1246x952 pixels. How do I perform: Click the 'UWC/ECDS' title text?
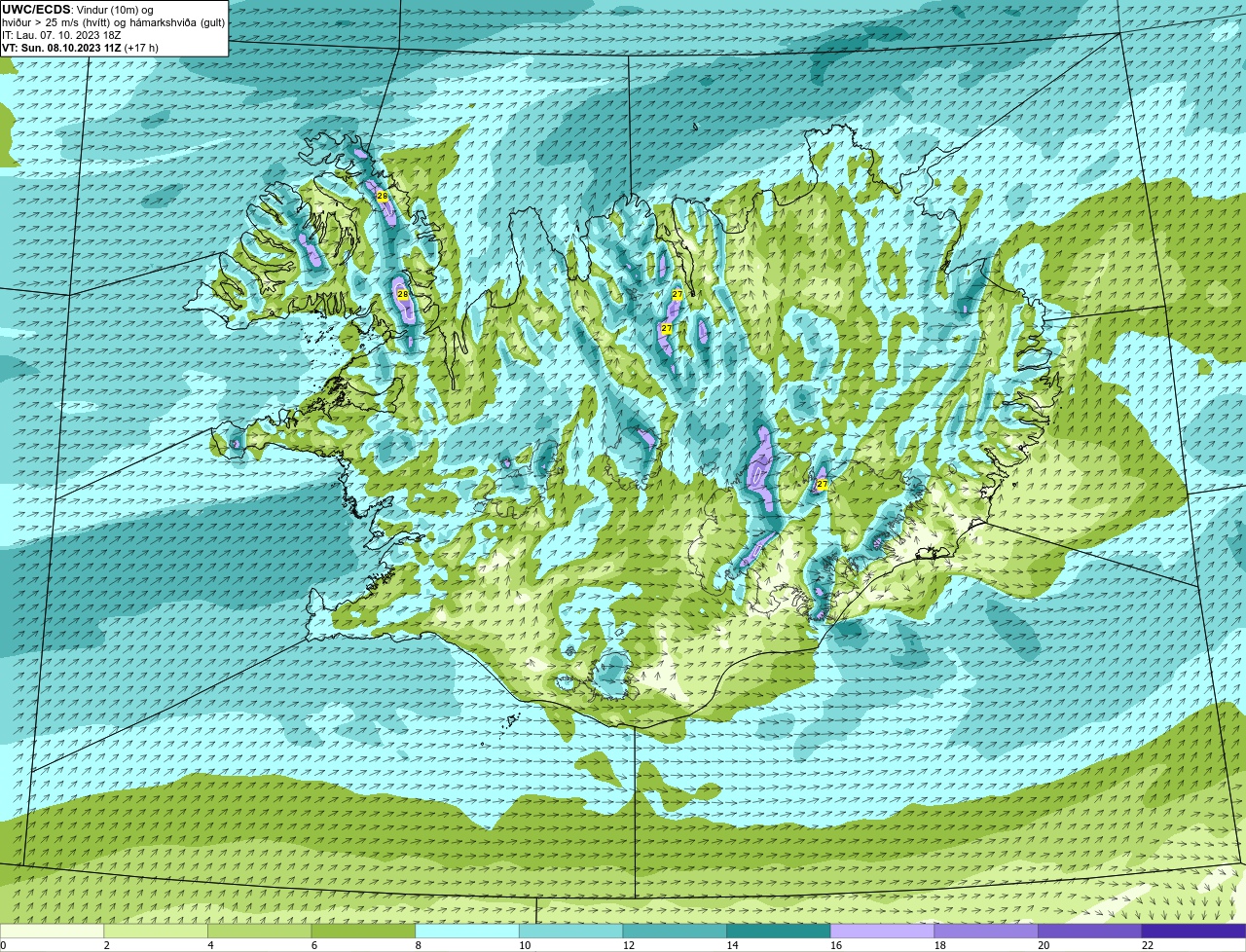(x=36, y=10)
